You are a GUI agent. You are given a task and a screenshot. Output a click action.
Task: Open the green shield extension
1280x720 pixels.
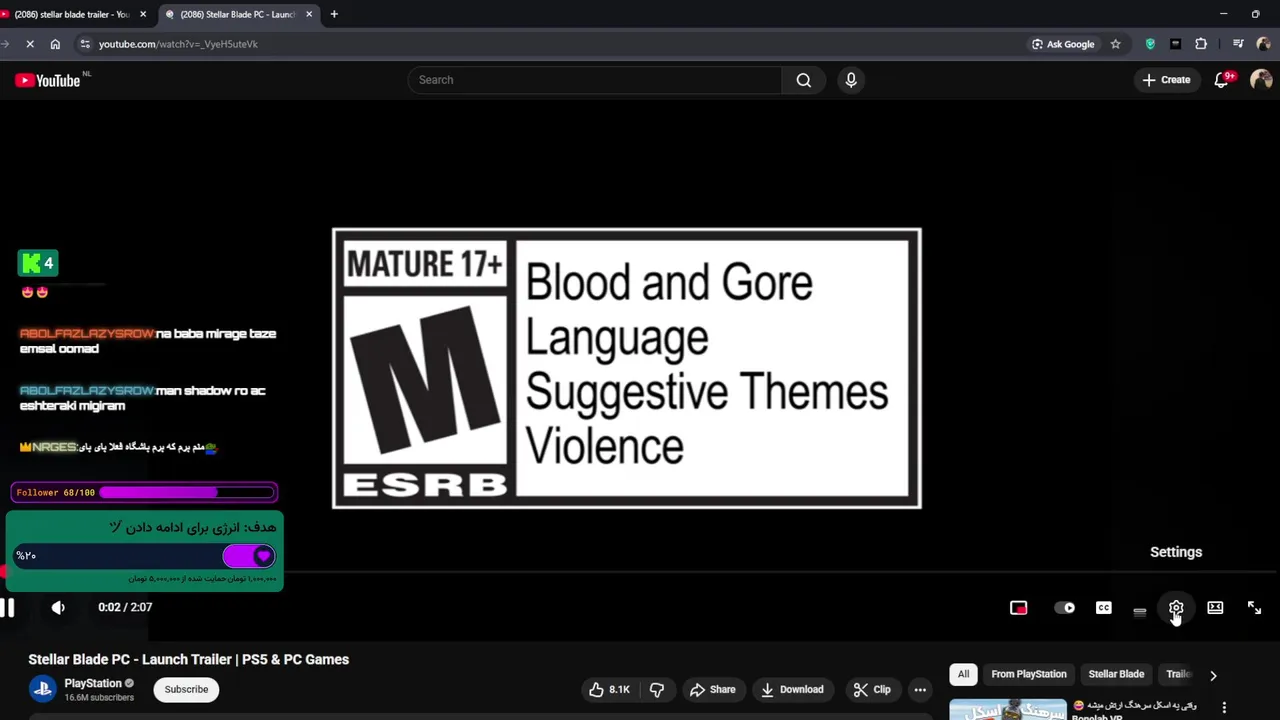(x=1150, y=44)
